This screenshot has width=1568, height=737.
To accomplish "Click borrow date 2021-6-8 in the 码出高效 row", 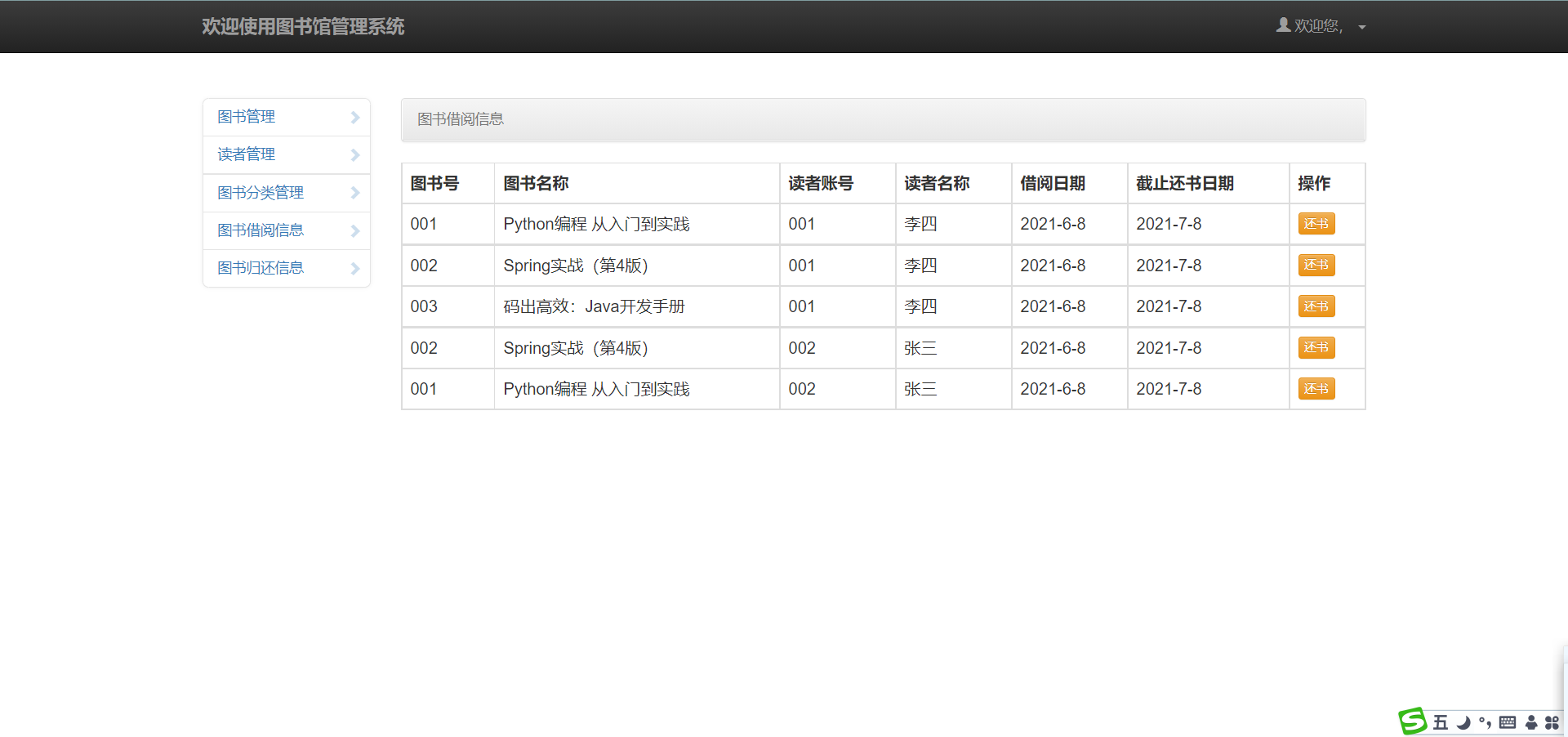I will click(1053, 306).
